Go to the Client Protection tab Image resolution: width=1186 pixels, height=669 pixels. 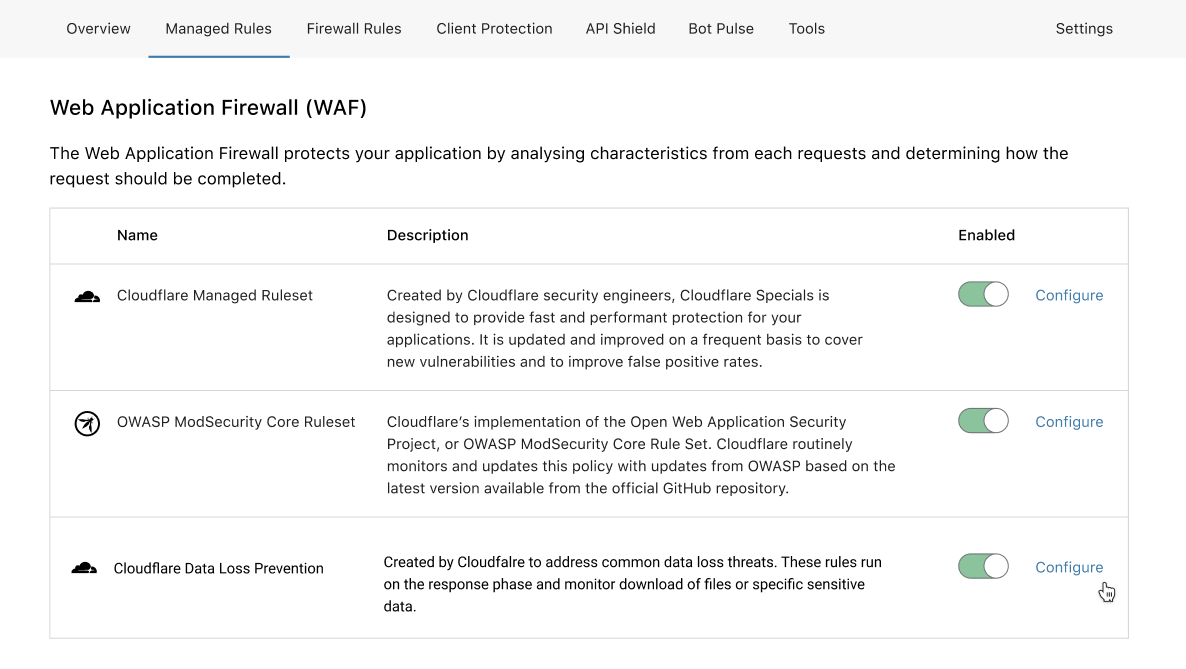(495, 29)
